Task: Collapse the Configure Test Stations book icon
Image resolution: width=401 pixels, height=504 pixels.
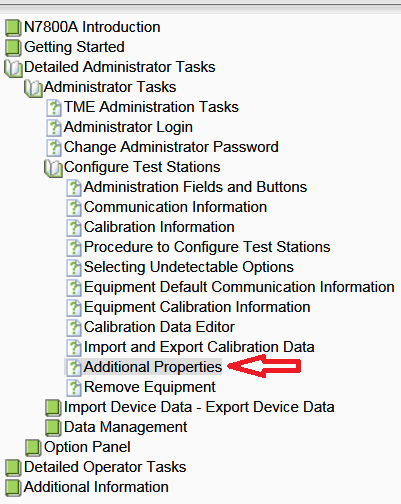Action: point(53,168)
